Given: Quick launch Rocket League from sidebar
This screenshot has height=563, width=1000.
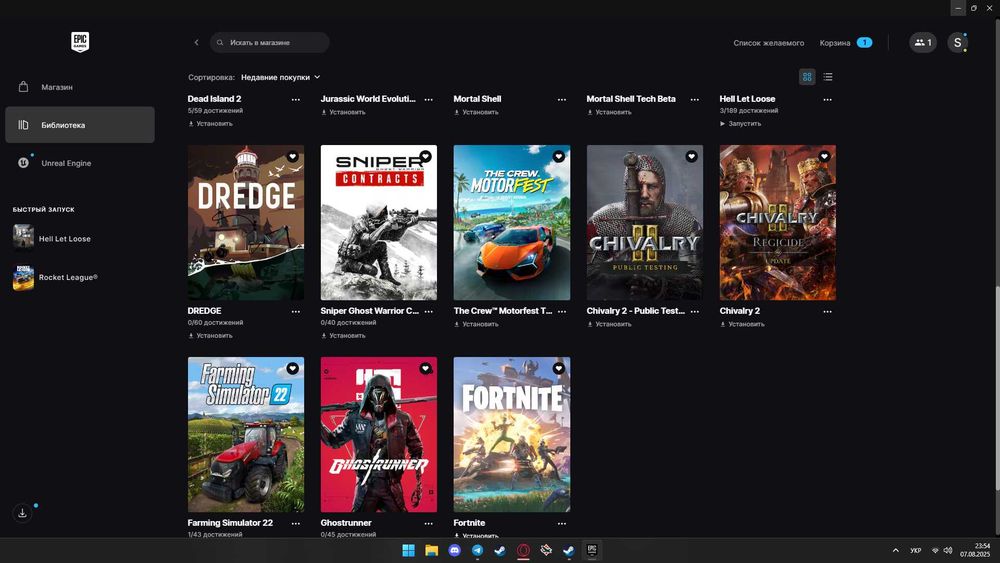Looking at the screenshot, I should tap(55, 277).
